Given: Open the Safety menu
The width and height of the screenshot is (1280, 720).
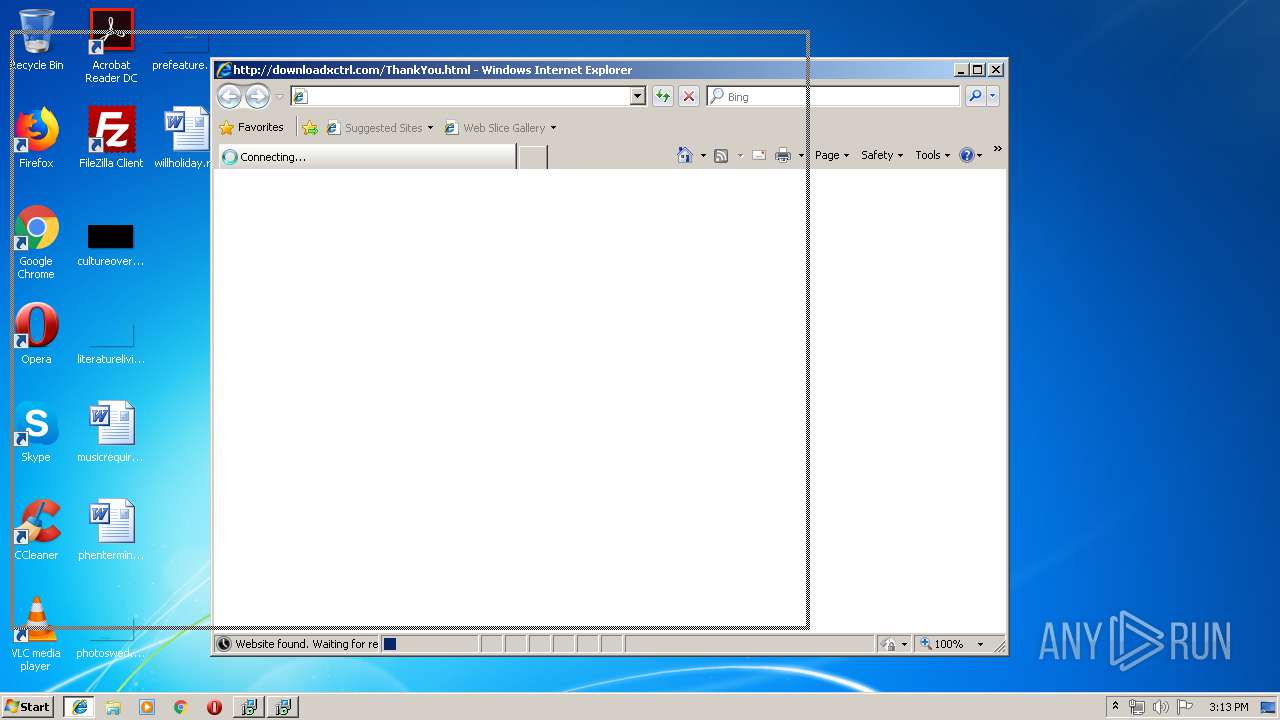Looking at the screenshot, I should tap(881, 155).
